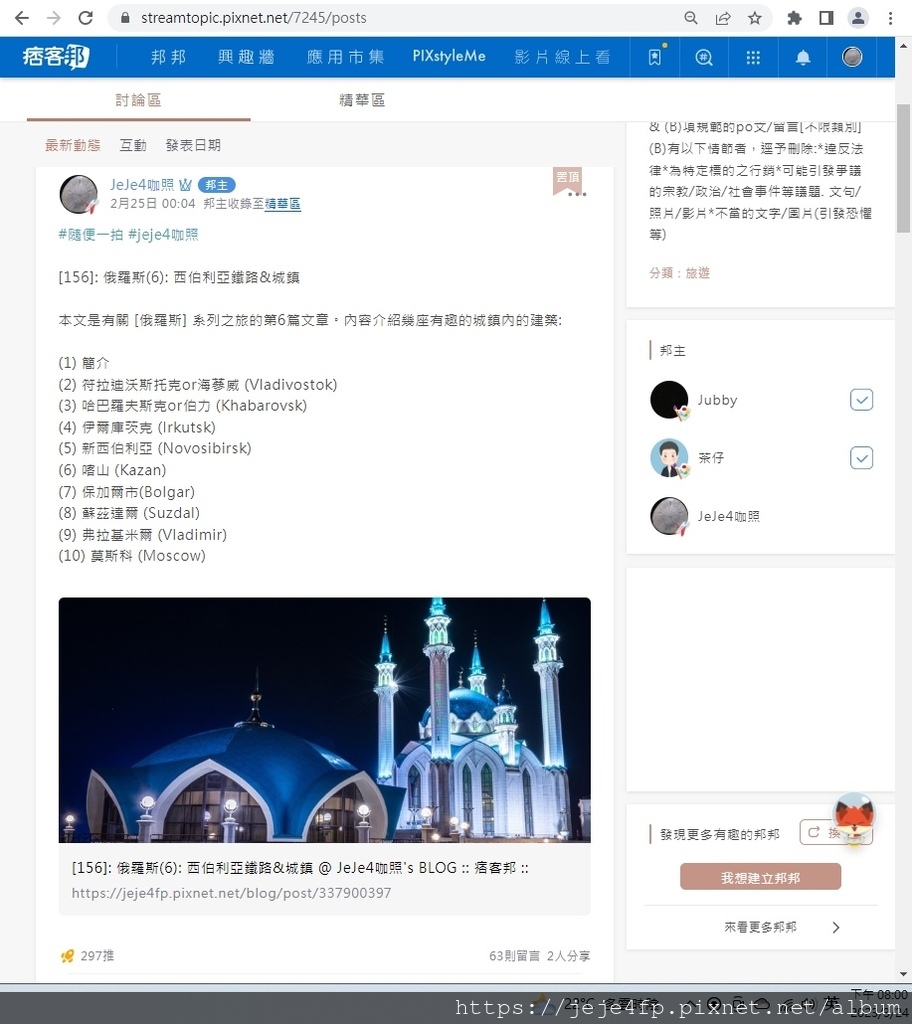
Task: Open the user avatar in the blue bar
Action: point(852,57)
